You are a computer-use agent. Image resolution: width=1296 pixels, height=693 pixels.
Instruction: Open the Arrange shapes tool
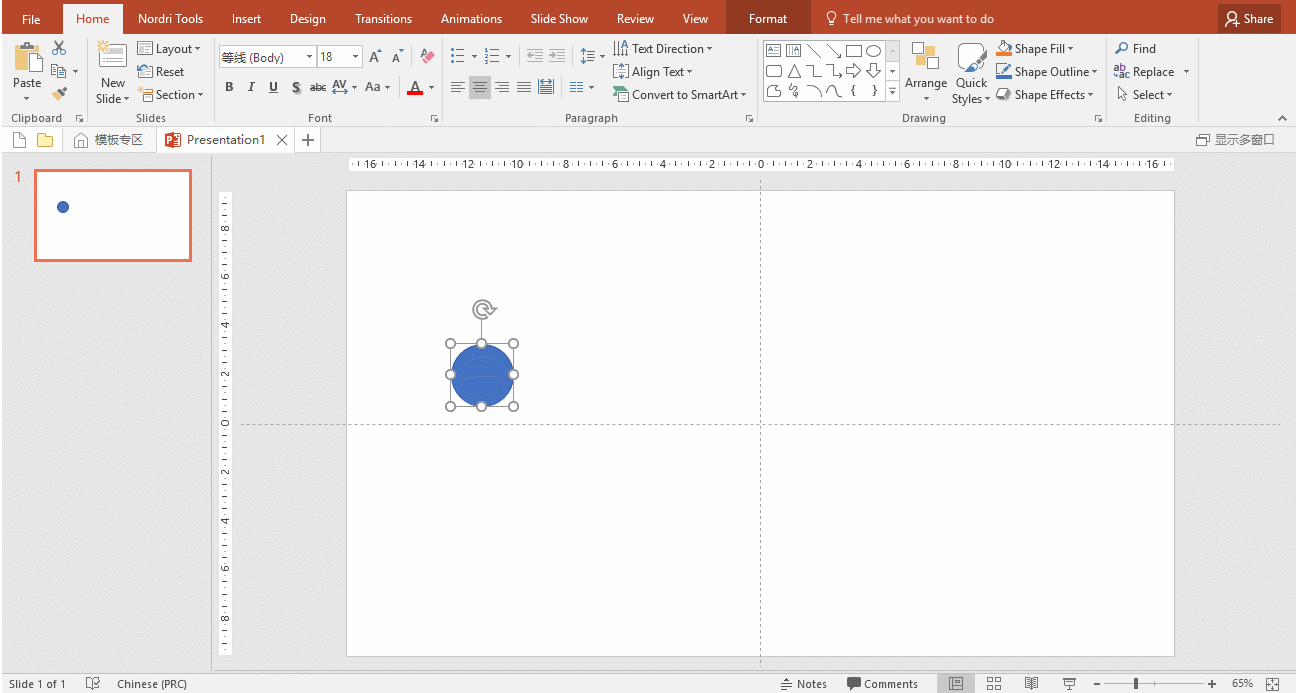tap(925, 72)
